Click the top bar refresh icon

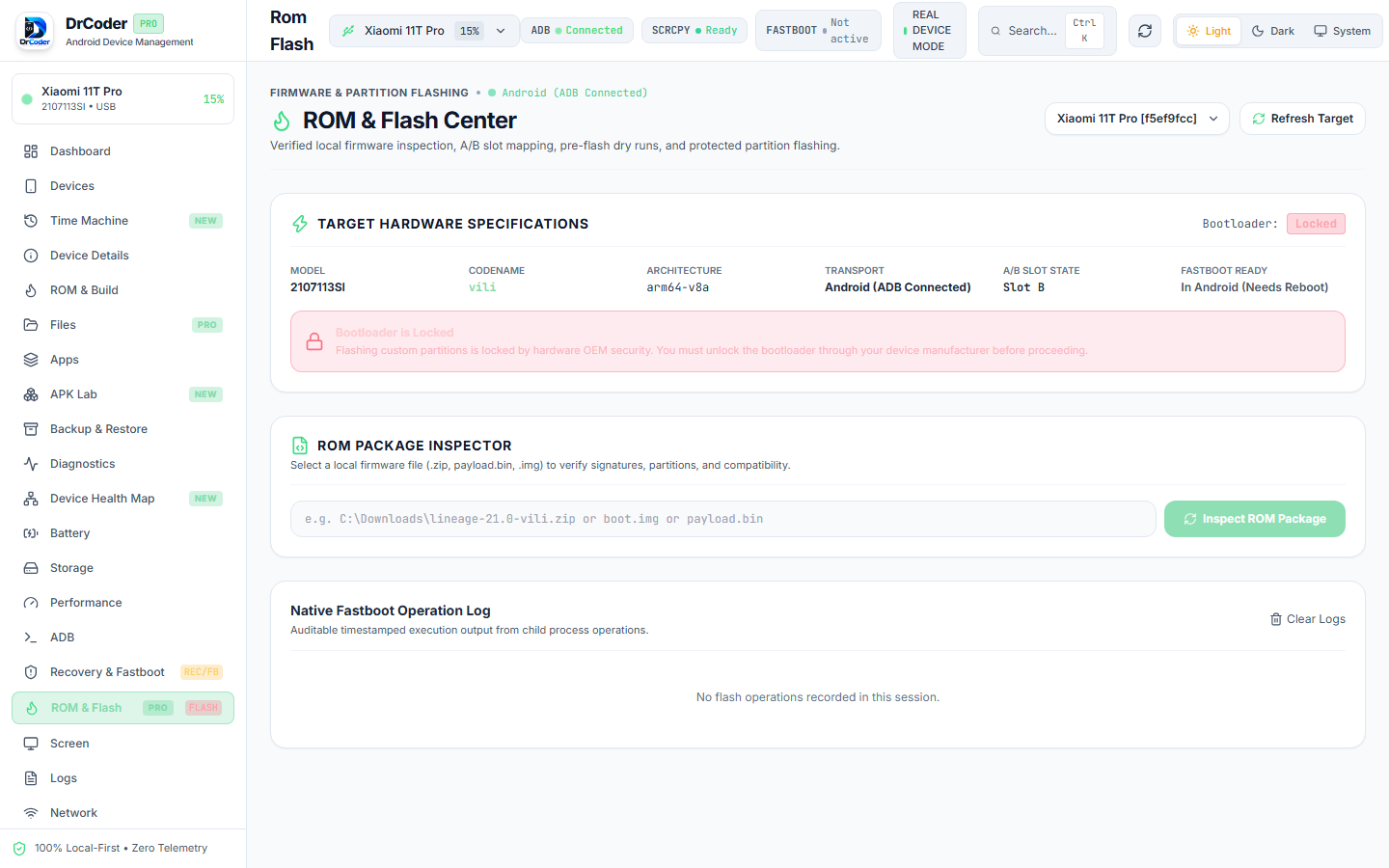(x=1145, y=31)
